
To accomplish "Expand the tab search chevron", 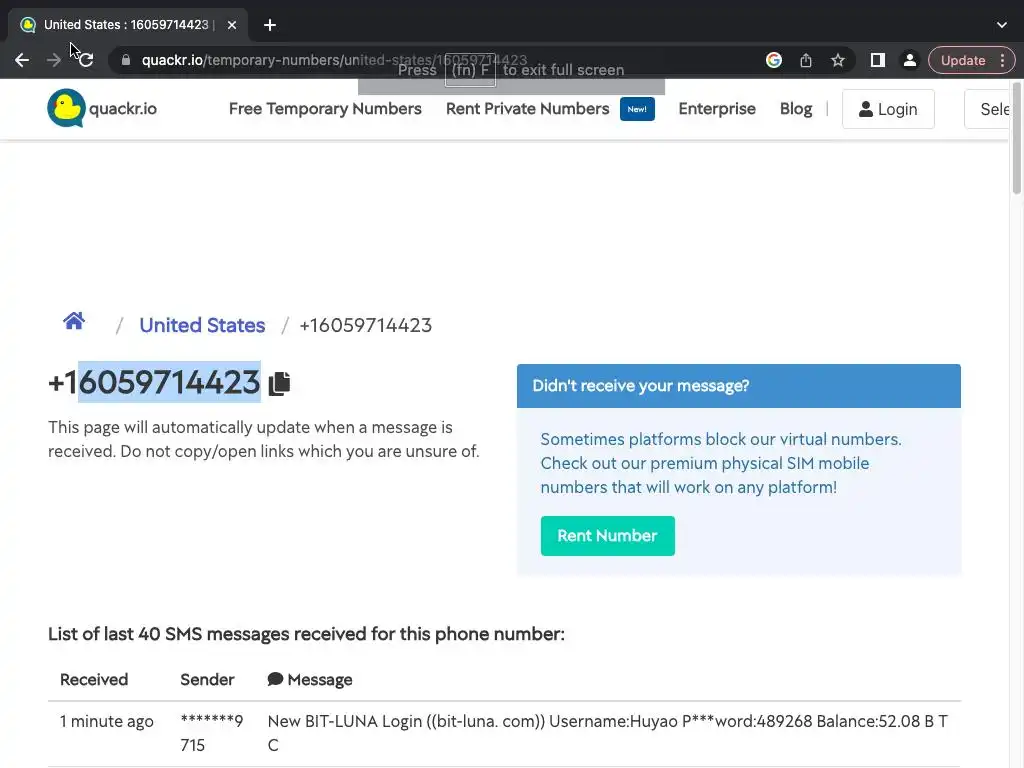I will pos(1002,25).
